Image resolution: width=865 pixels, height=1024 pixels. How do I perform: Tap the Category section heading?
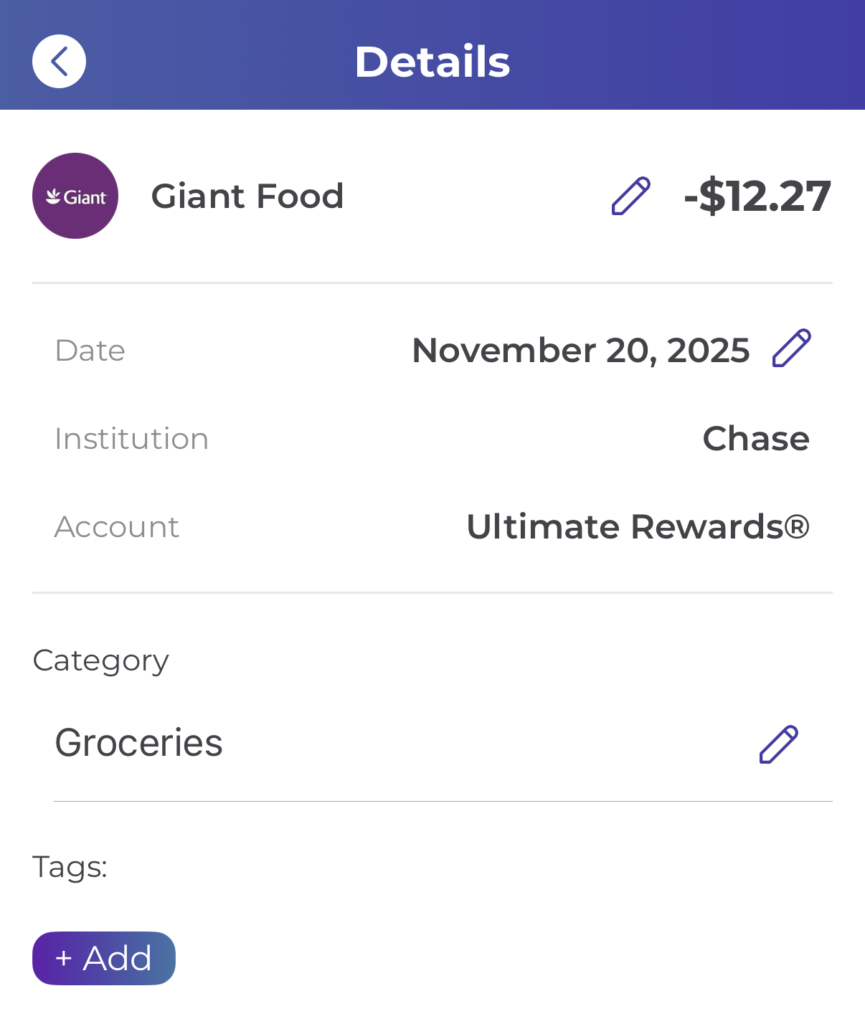[100, 660]
